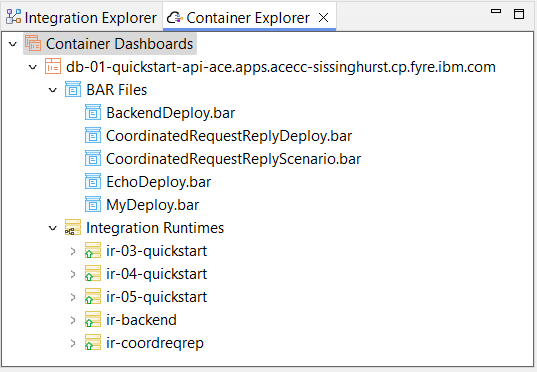Select ir-05-quickstart text

click(157, 297)
